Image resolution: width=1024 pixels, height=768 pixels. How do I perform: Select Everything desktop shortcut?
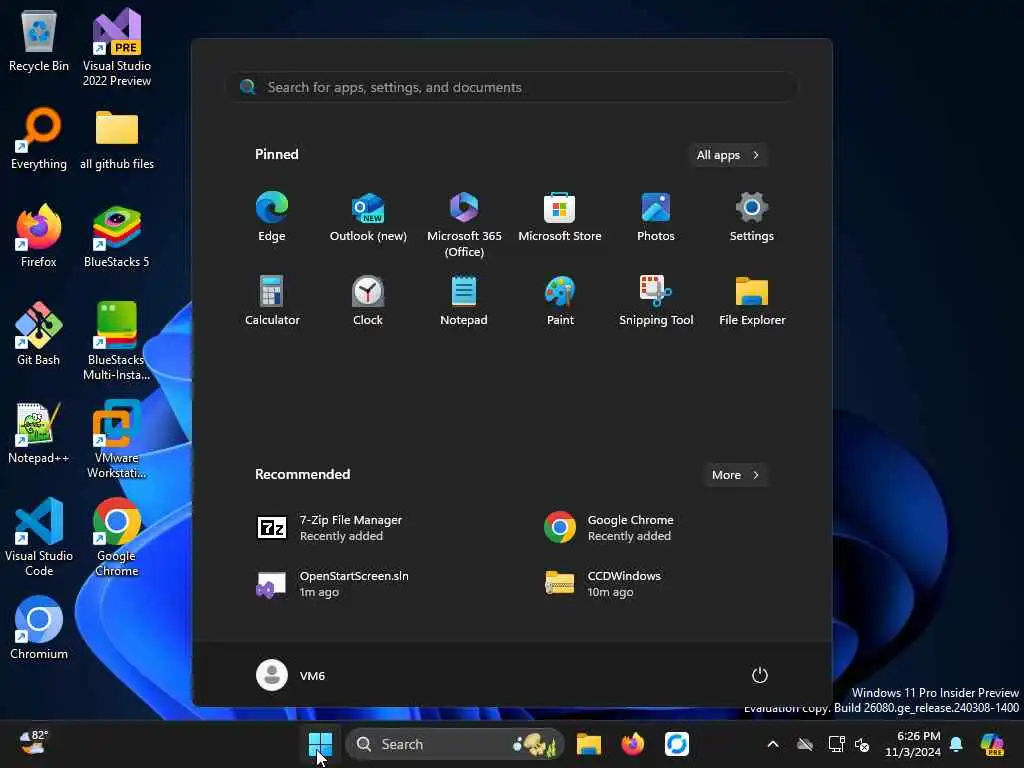[x=39, y=138]
